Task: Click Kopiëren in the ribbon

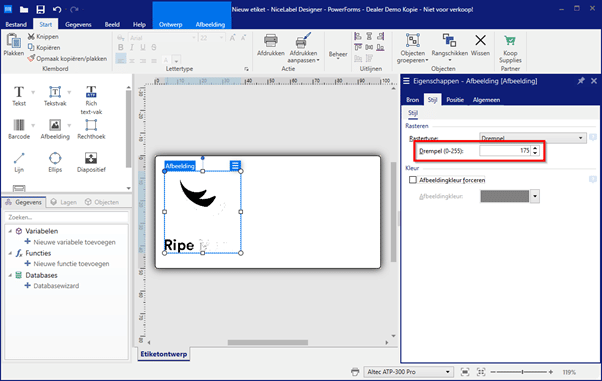Action: [x=44, y=48]
